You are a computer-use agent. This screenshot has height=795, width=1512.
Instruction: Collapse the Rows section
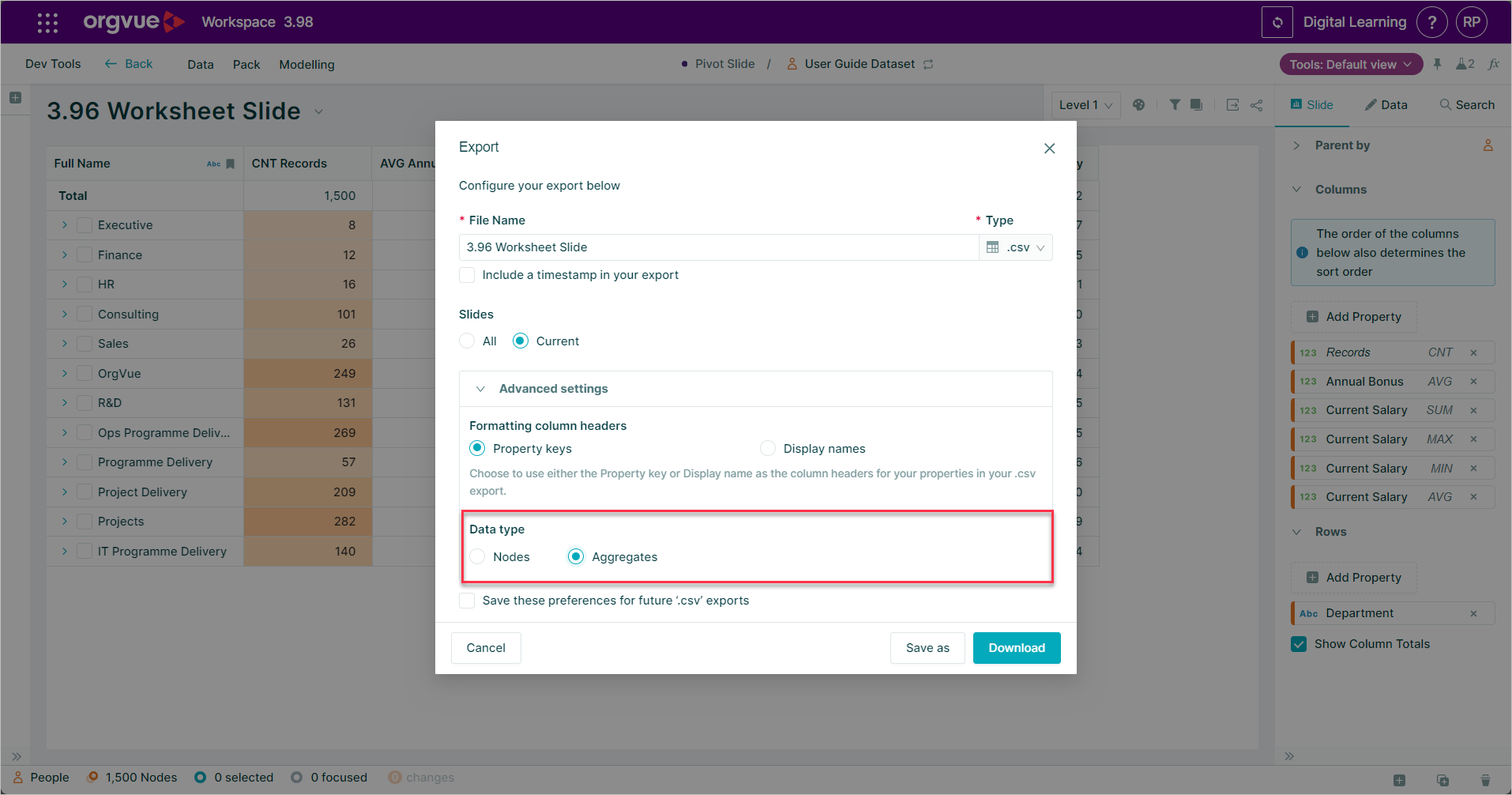[1296, 532]
